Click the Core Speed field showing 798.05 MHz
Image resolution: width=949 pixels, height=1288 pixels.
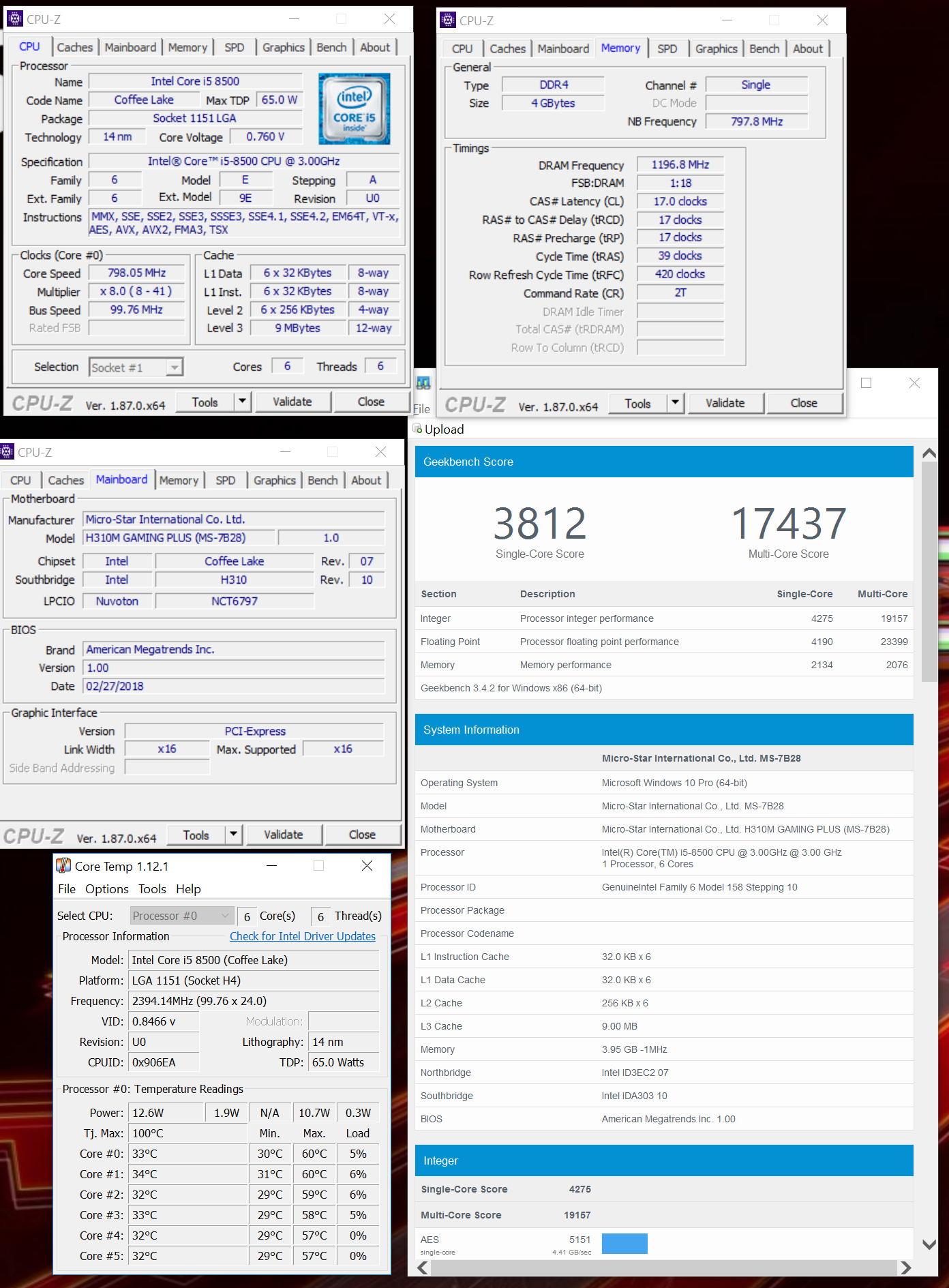pos(137,273)
